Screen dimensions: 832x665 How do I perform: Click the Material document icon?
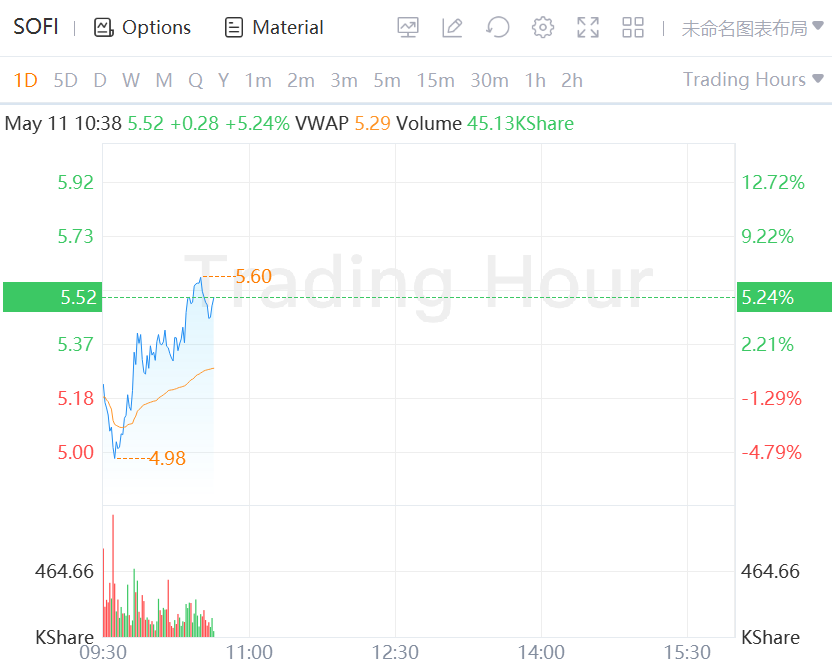coord(234,28)
